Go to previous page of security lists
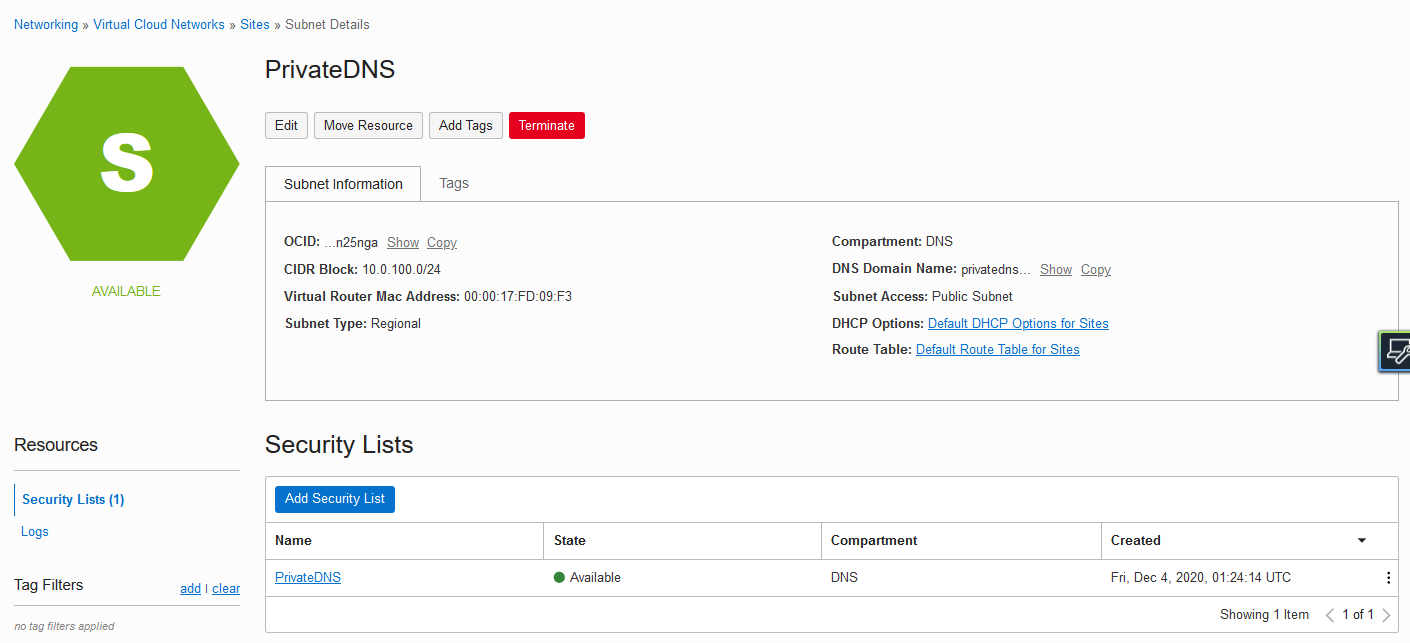The height and width of the screenshot is (643, 1410). pyautogui.click(x=1330, y=615)
